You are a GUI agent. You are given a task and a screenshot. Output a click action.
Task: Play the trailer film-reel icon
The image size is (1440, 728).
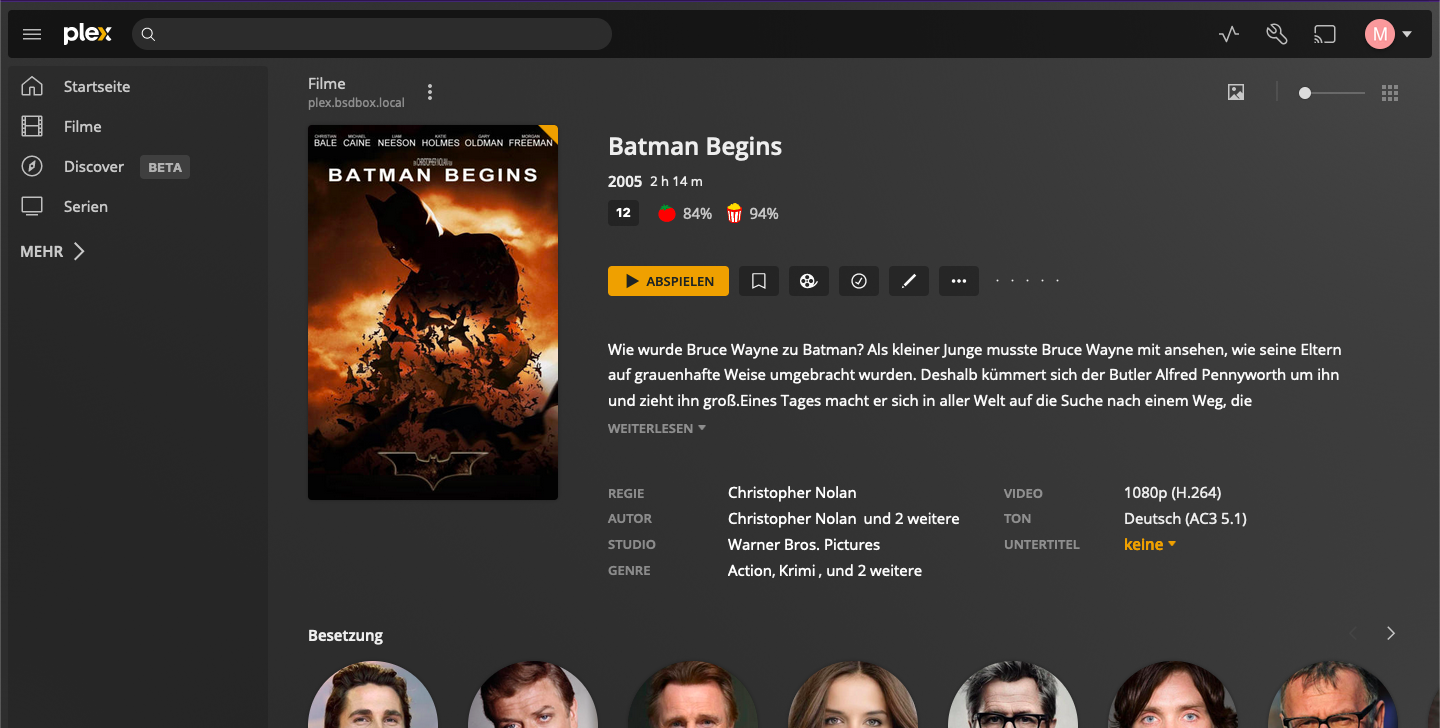coord(809,281)
